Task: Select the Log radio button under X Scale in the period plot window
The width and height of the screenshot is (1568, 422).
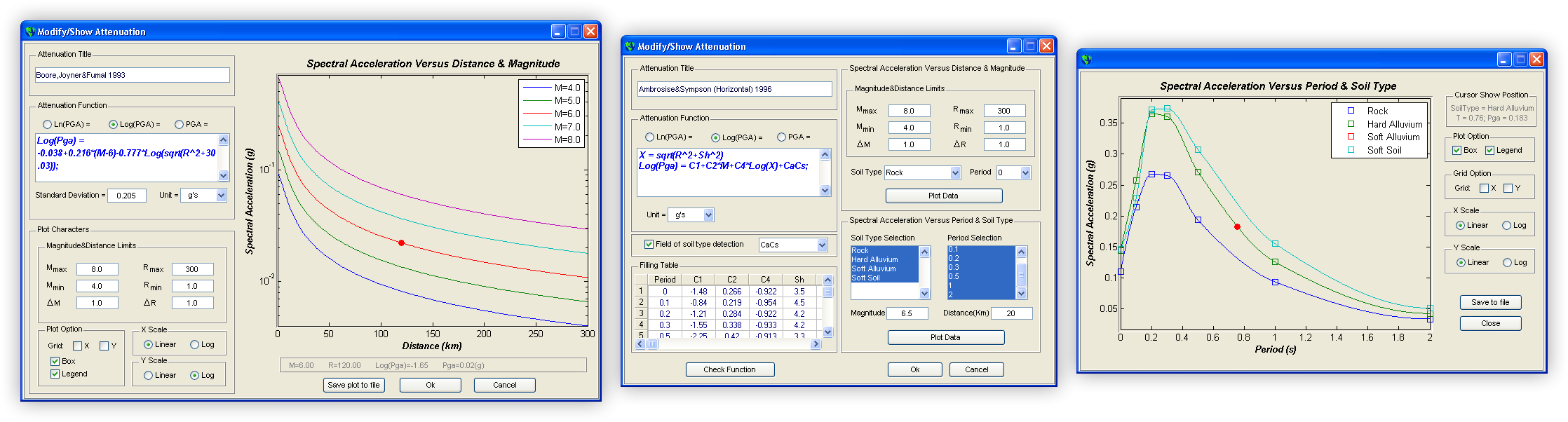Action: coord(1506,226)
